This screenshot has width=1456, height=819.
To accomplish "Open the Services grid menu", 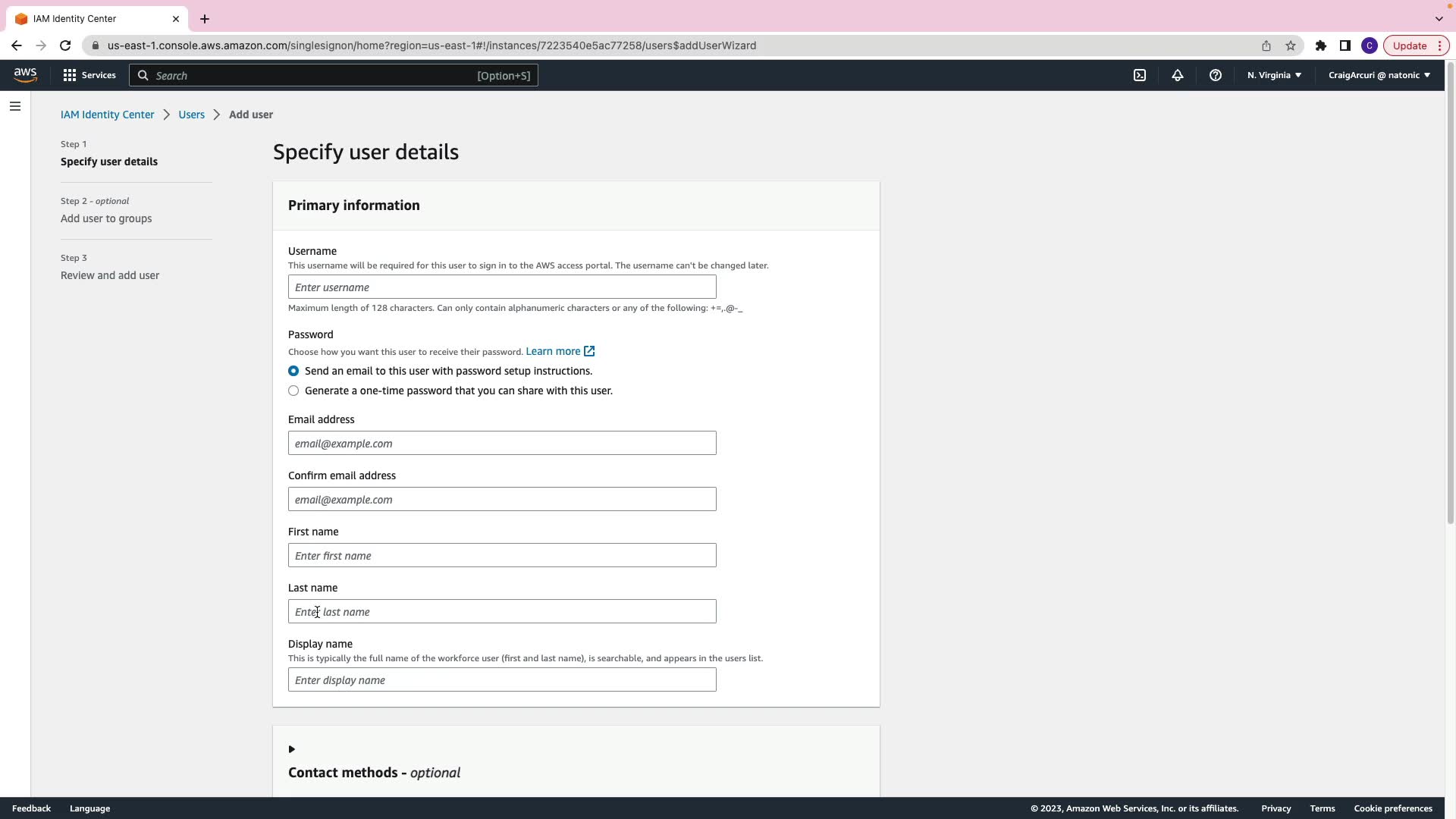I will tap(89, 75).
